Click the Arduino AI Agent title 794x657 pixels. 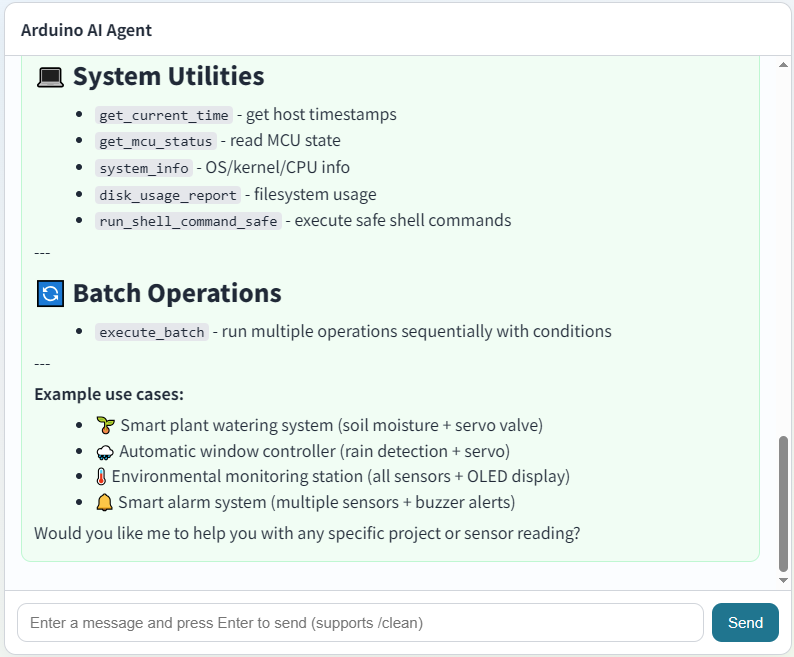tap(86, 30)
